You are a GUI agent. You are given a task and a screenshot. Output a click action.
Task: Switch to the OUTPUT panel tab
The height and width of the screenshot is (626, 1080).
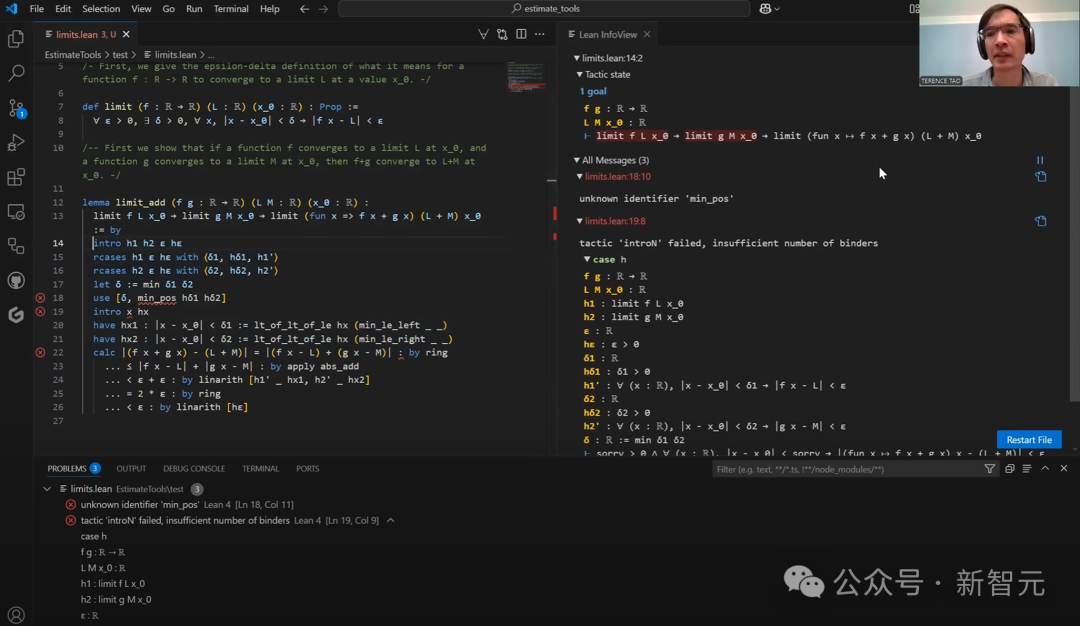point(131,468)
